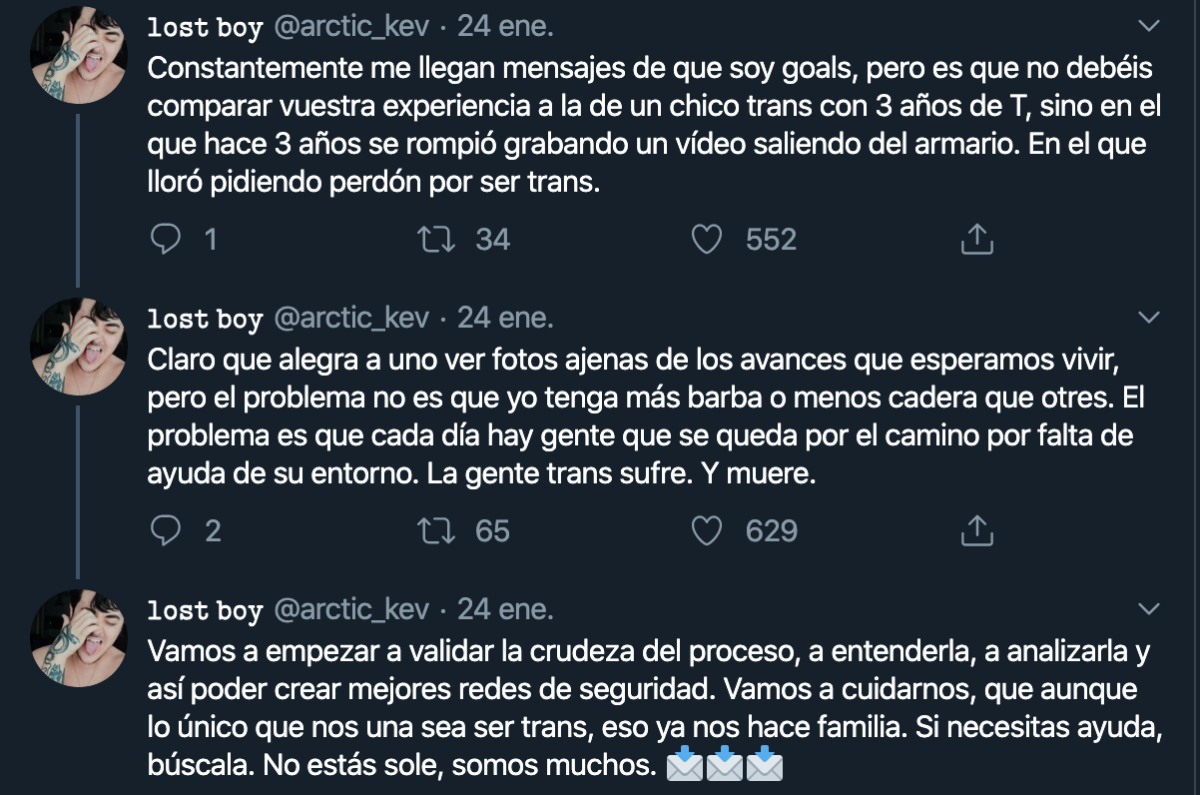
Task: Open the third tweet's dropdown chevron
Action: click(1150, 609)
